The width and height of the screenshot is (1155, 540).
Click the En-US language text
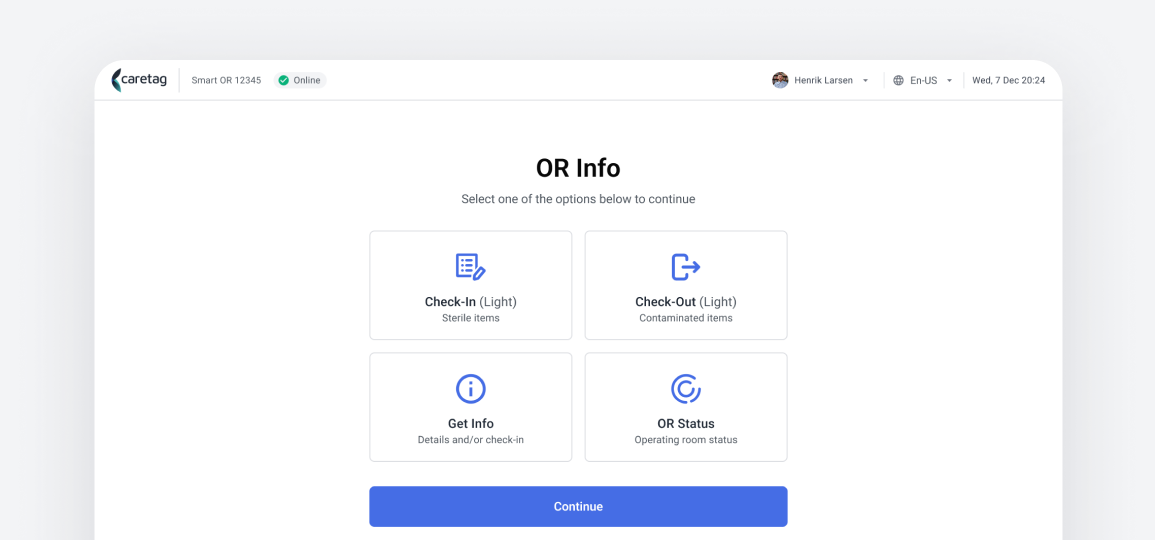click(924, 80)
